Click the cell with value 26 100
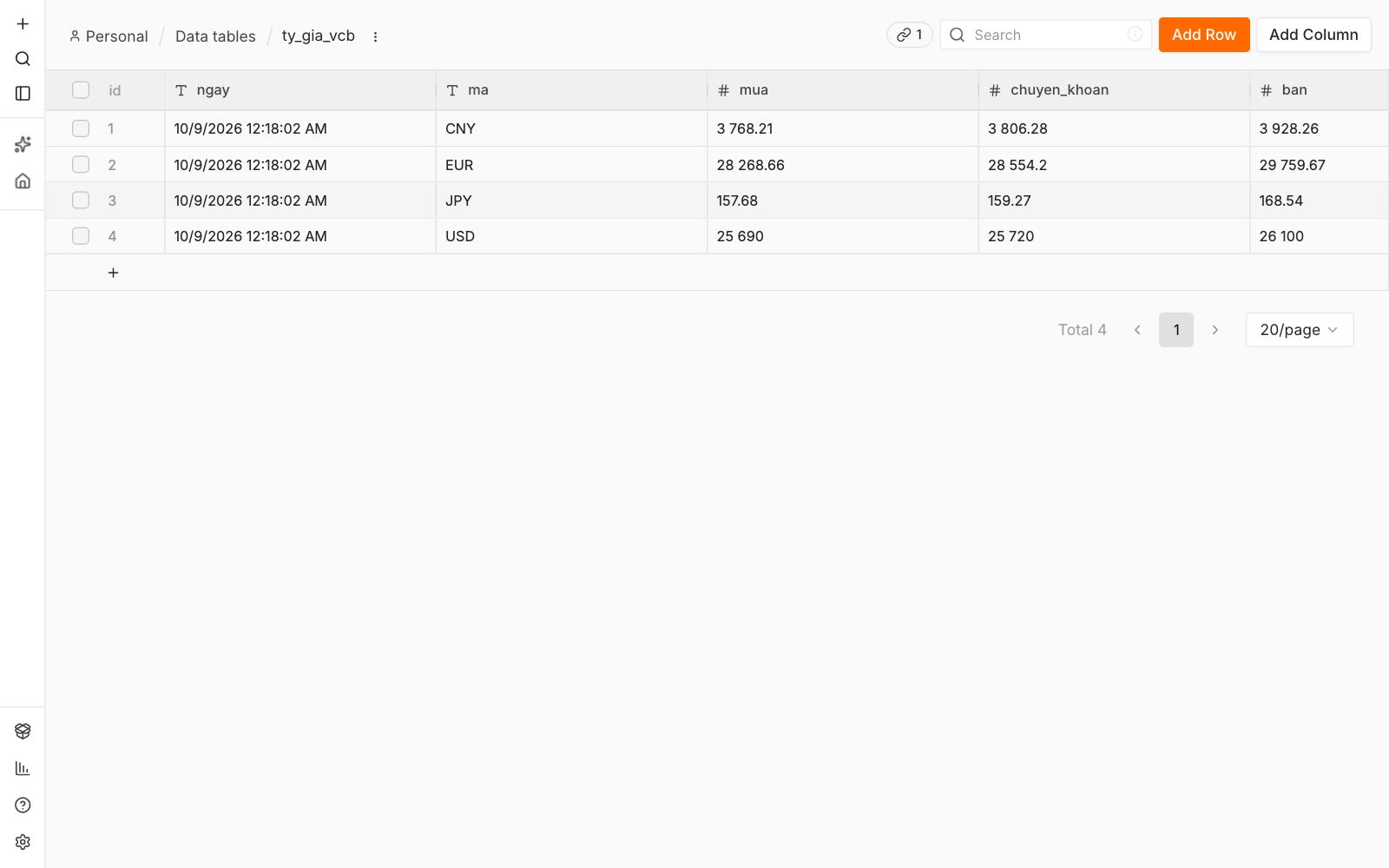Viewport: 1389px width, 868px height. pyautogui.click(x=1320, y=236)
